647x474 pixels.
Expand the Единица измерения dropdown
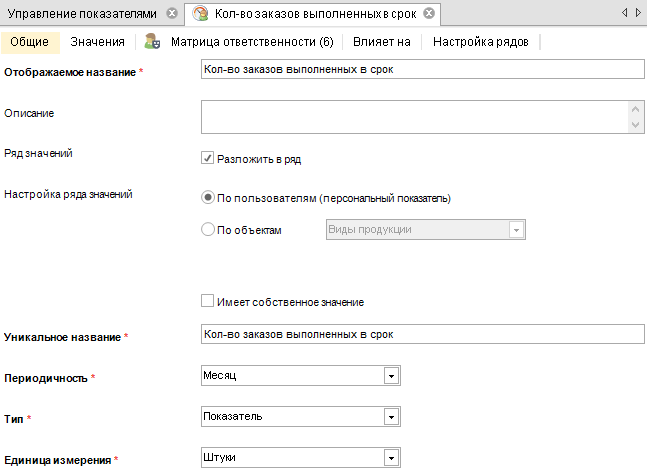tap(392, 458)
